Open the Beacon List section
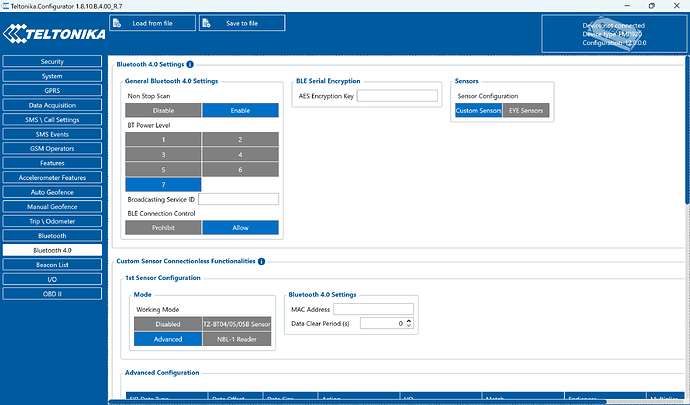Image resolution: width=690 pixels, height=405 pixels. coord(52,265)
